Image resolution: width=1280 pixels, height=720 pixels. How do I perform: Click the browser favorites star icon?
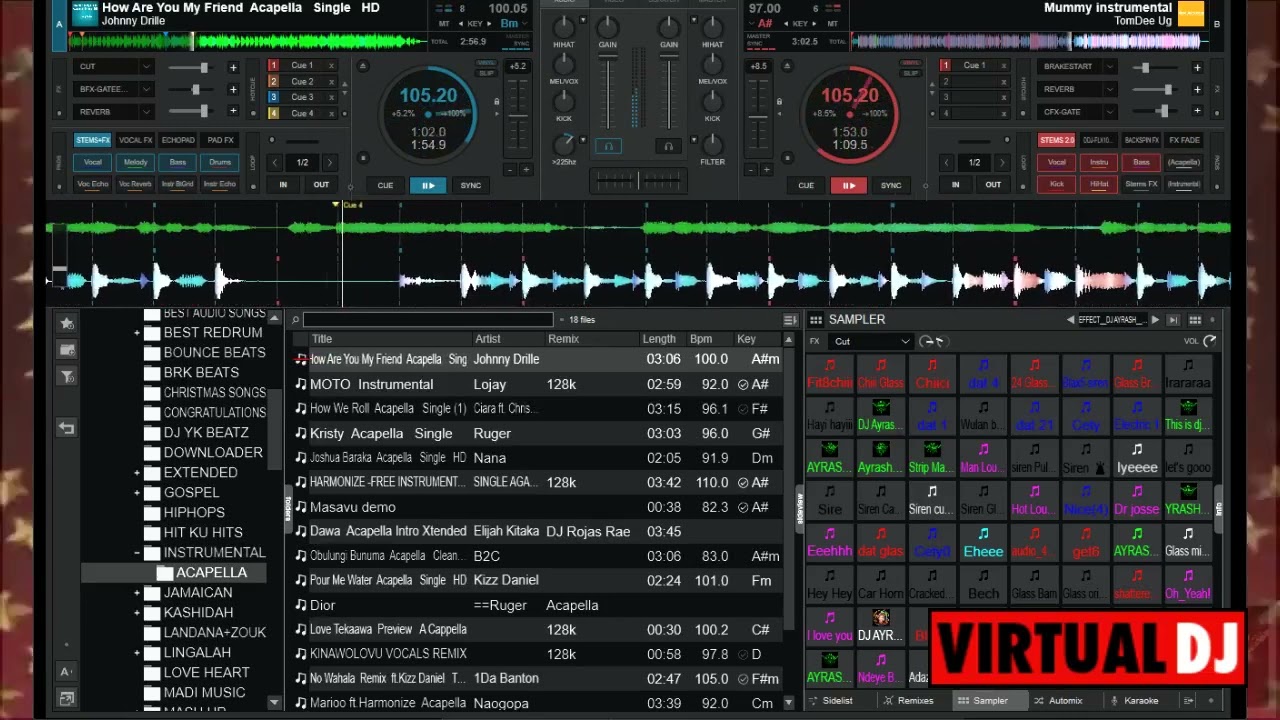[x=67, y=323]
